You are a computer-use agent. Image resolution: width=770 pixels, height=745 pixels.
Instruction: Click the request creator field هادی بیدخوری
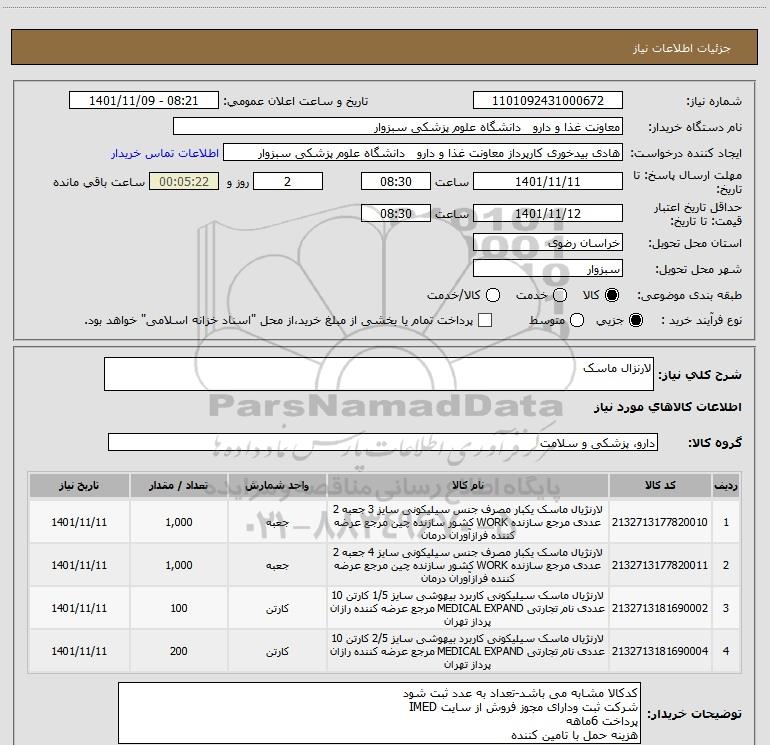(x=423, y=153)
